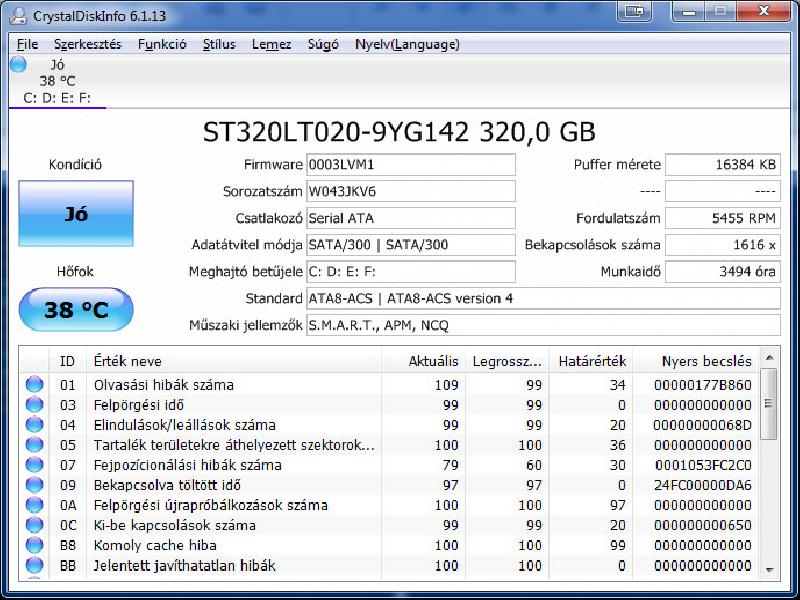Image resolution: width=800 pixels, height=600 pixels.
Task: Click the status orb for attribute 05
Action: [x=35, y=444]
